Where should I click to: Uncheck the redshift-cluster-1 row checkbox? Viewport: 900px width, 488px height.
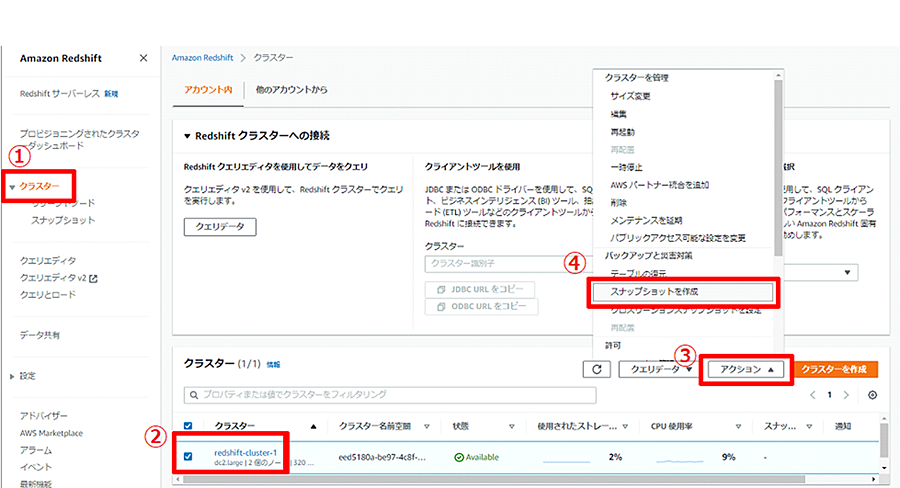pos(188,456)
